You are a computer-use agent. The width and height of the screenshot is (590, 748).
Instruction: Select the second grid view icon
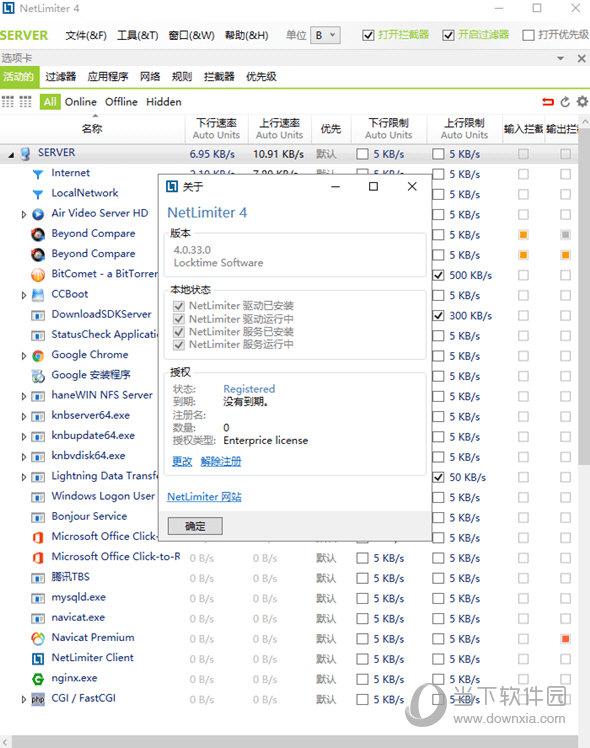[25, 102]
